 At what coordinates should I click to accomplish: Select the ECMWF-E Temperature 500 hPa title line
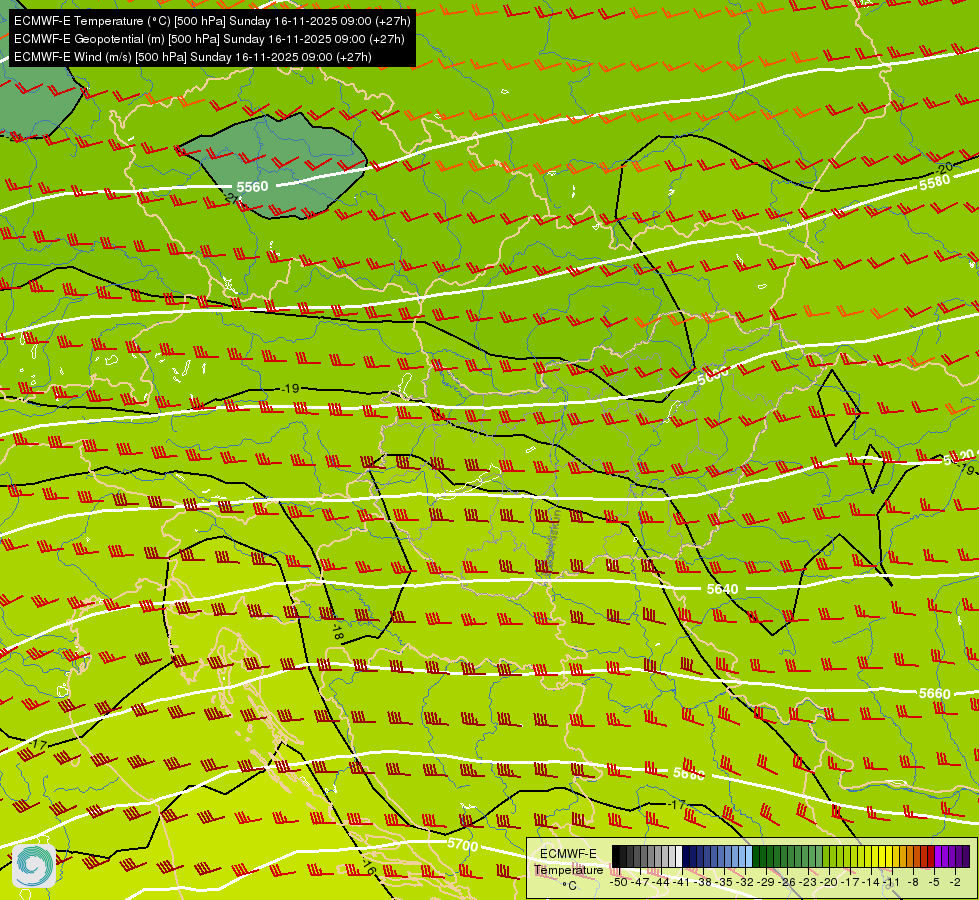[x=212, y=21]
